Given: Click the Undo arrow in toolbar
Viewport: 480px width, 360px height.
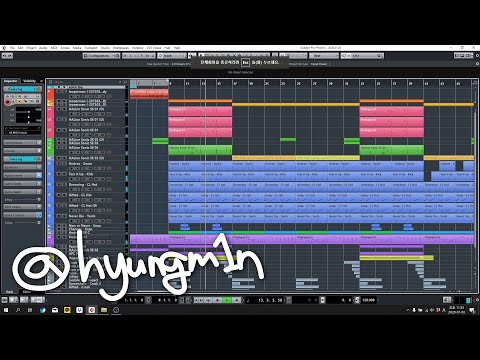Looking at the screenshot, I should tap(5, 56).
